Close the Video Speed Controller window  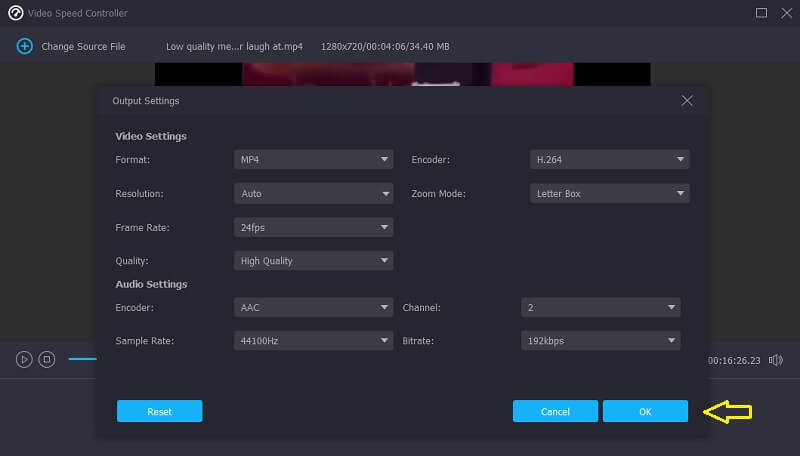click(x=786, y=13)
